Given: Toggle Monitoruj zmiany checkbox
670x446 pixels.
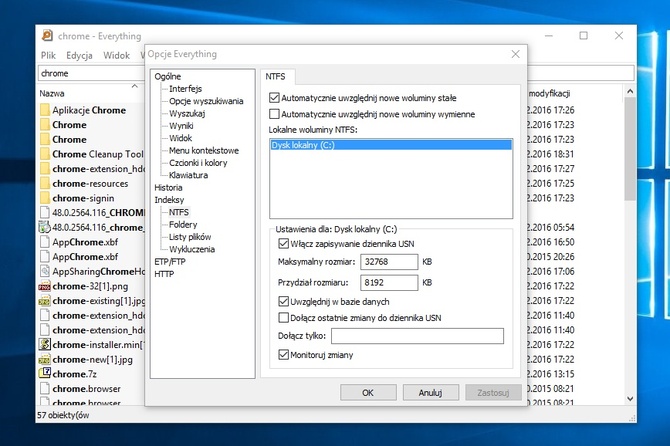Looking at the screenshot, I should 283,354.
